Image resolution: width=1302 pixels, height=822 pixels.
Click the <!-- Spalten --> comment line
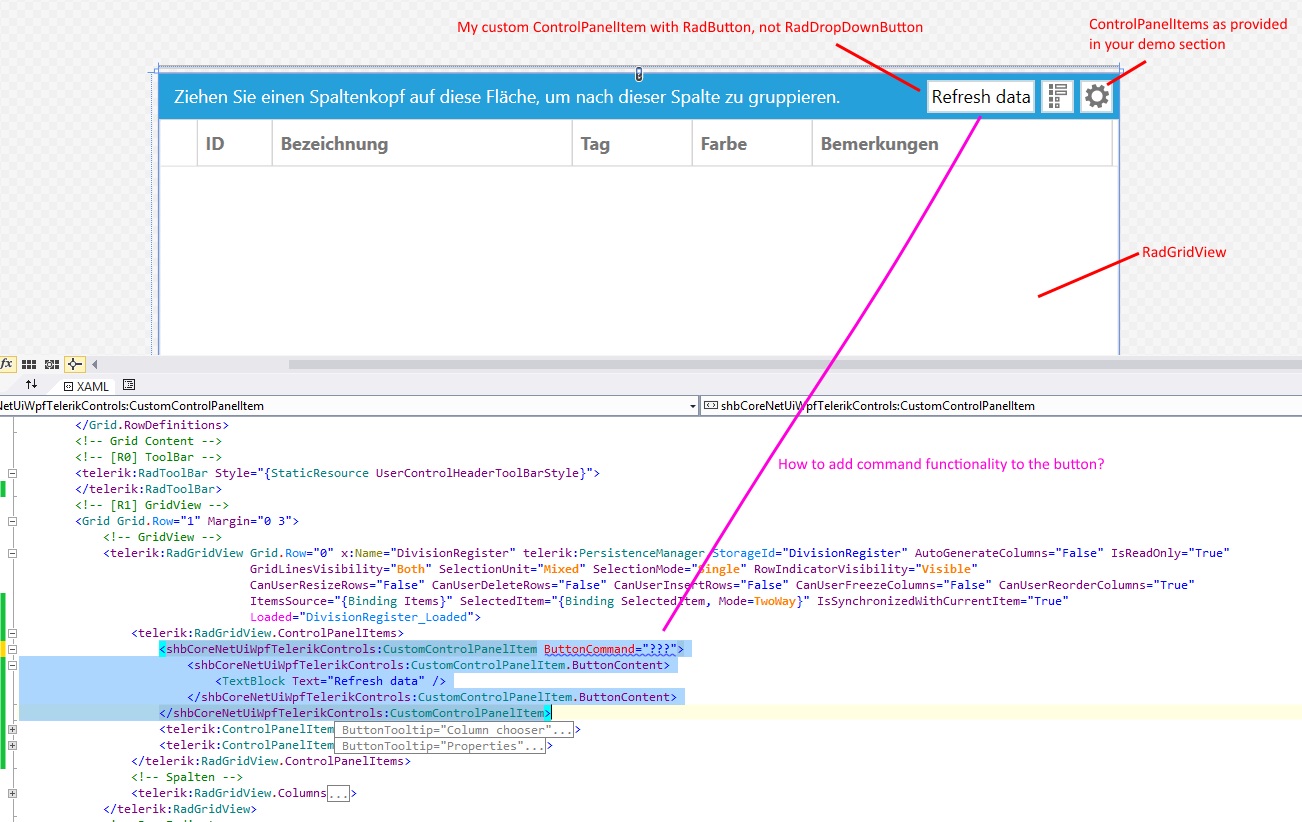187,777
